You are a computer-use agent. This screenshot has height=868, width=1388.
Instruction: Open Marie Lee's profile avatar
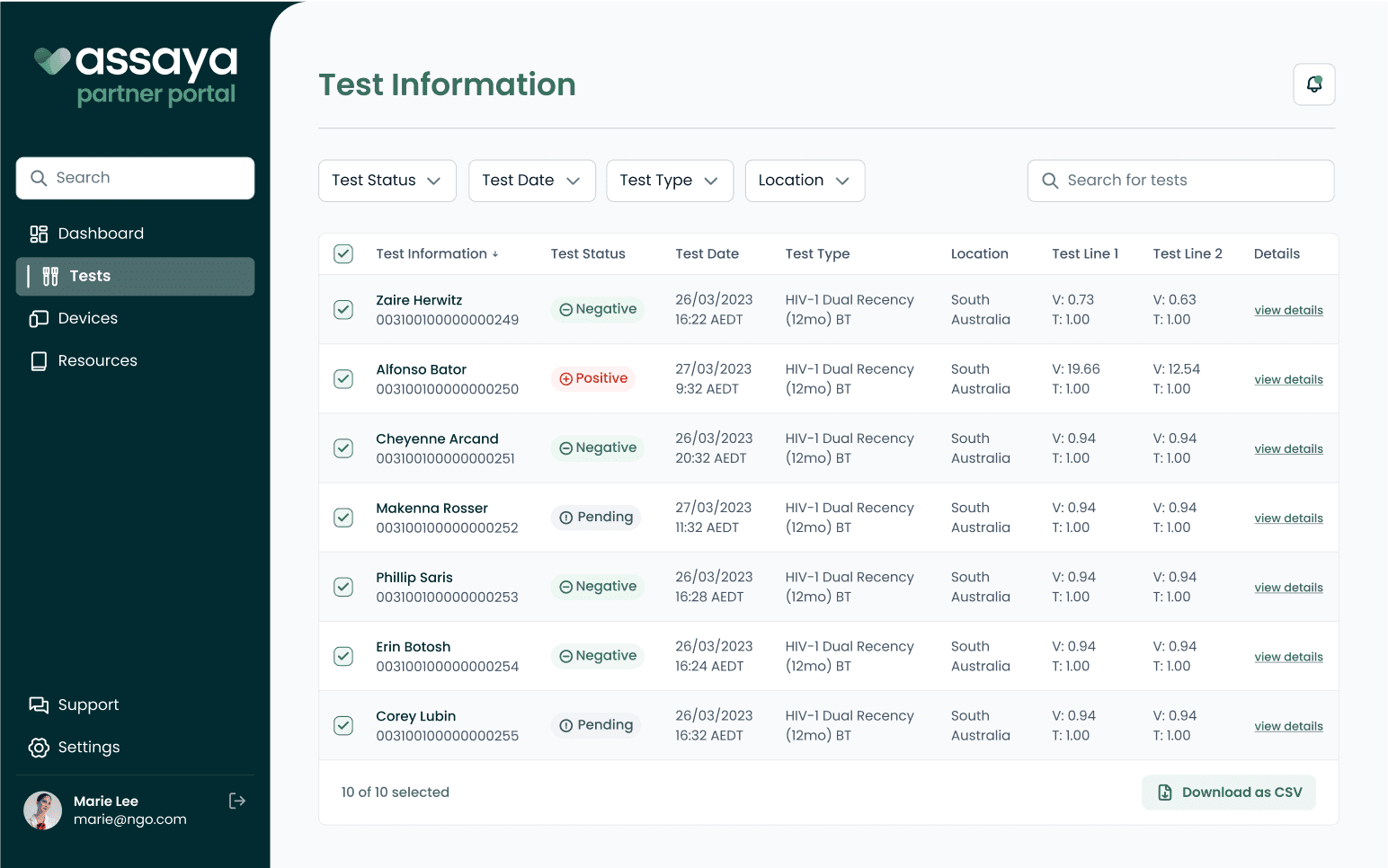[x=42, y=810]
